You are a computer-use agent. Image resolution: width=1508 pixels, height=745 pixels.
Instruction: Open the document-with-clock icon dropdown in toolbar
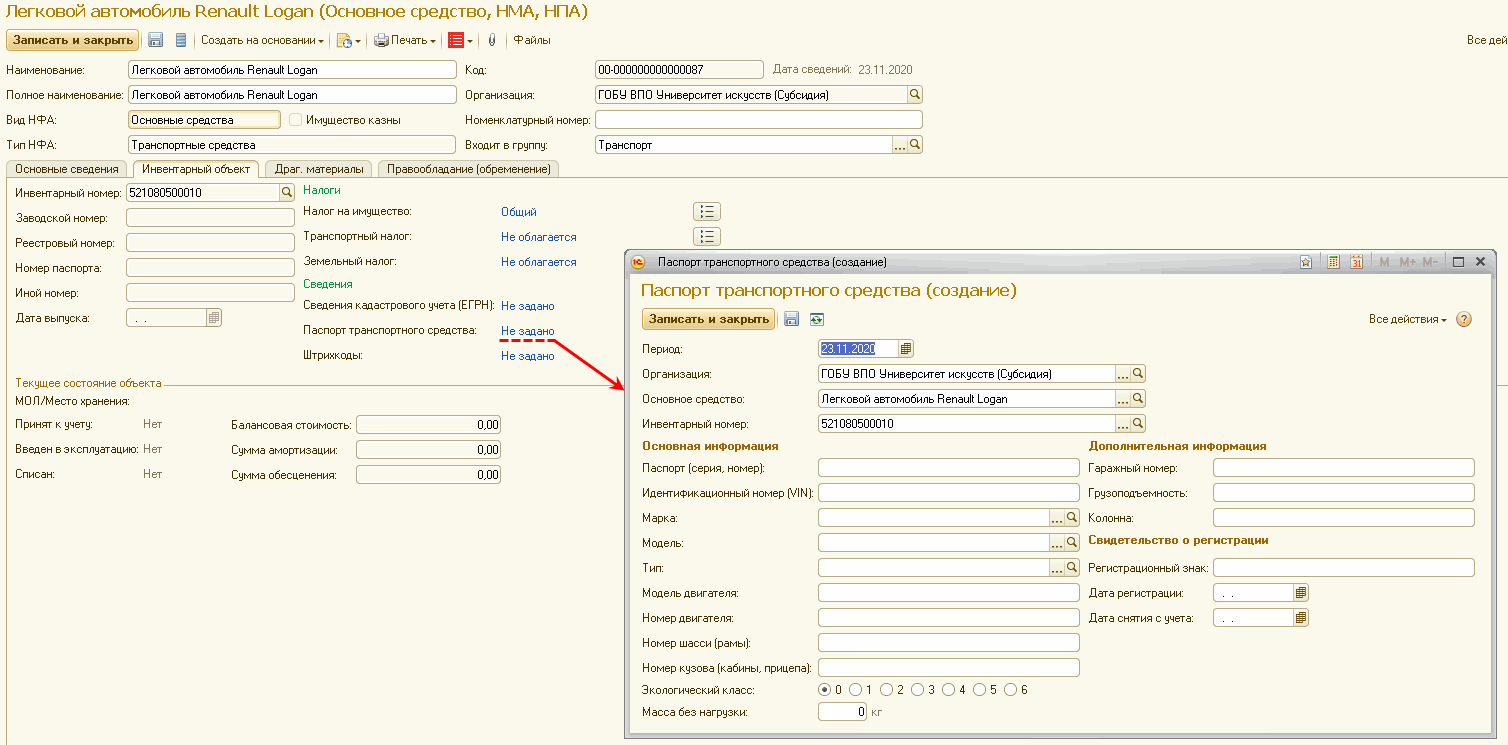[348, 40]
